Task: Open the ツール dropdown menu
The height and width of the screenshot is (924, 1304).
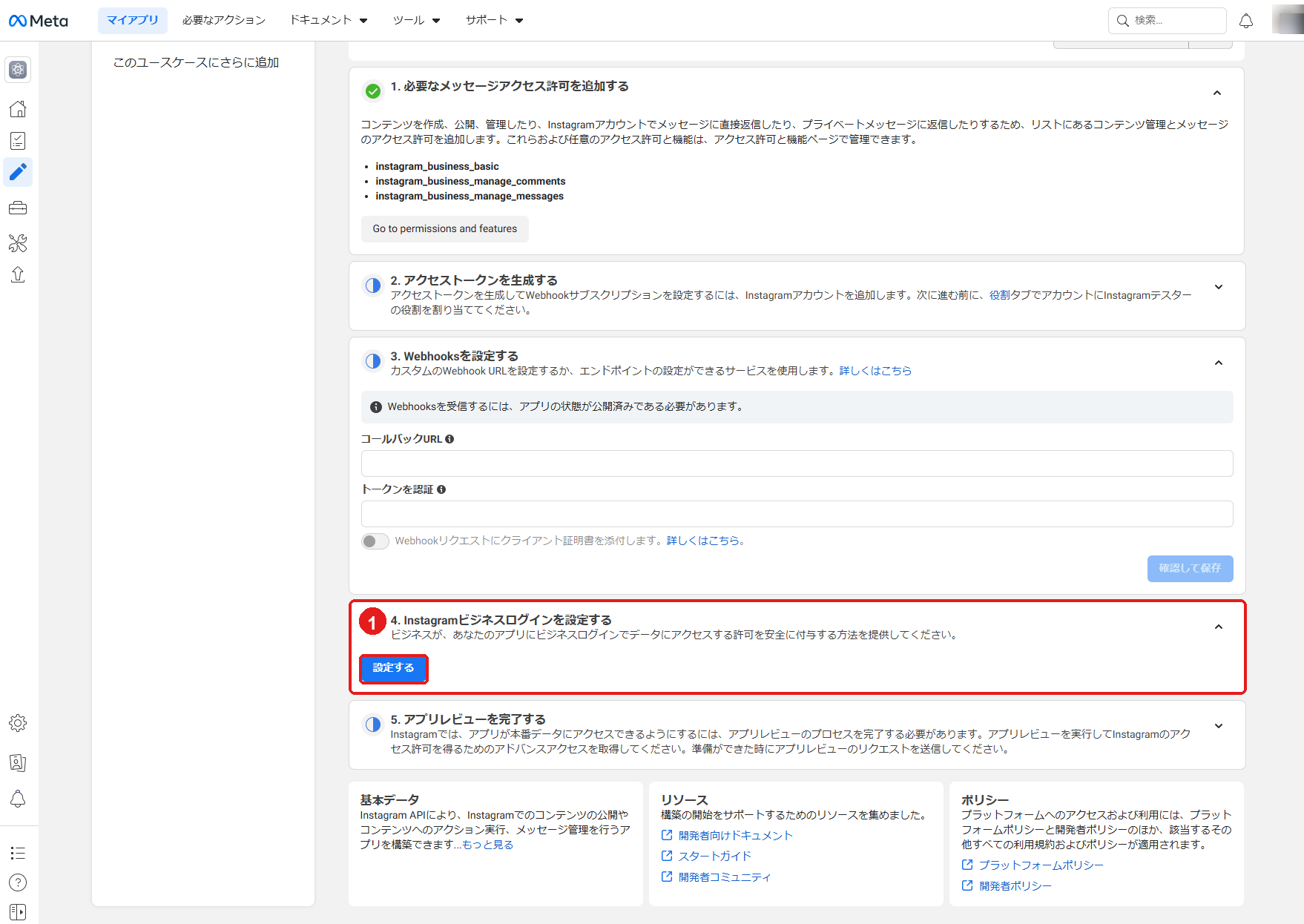Action: pyautogui.click(x=416, y=21)
